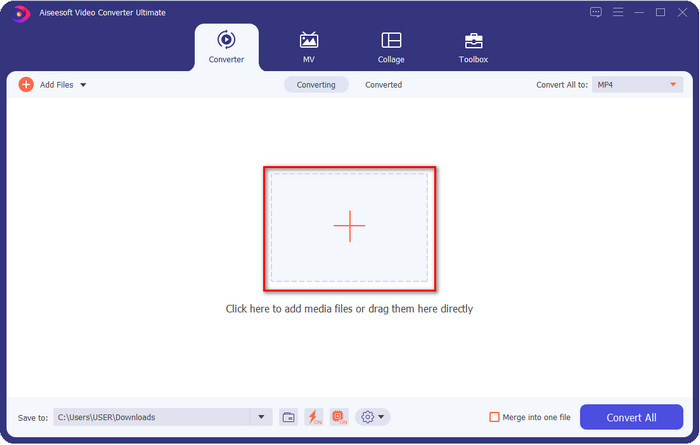Click the plus area to add media
This screenshot has width=700, height=445.
coord(349,226)
